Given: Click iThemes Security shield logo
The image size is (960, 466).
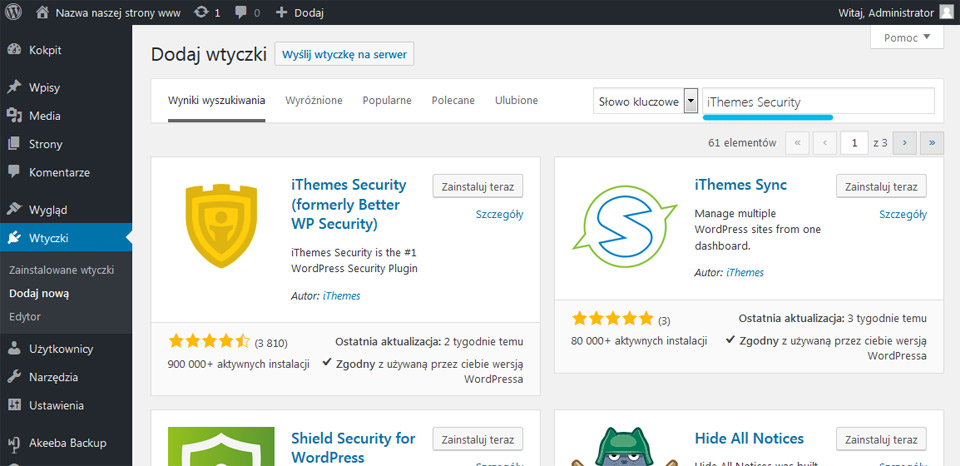Looking at the screenshot, I should click(221, 225).
